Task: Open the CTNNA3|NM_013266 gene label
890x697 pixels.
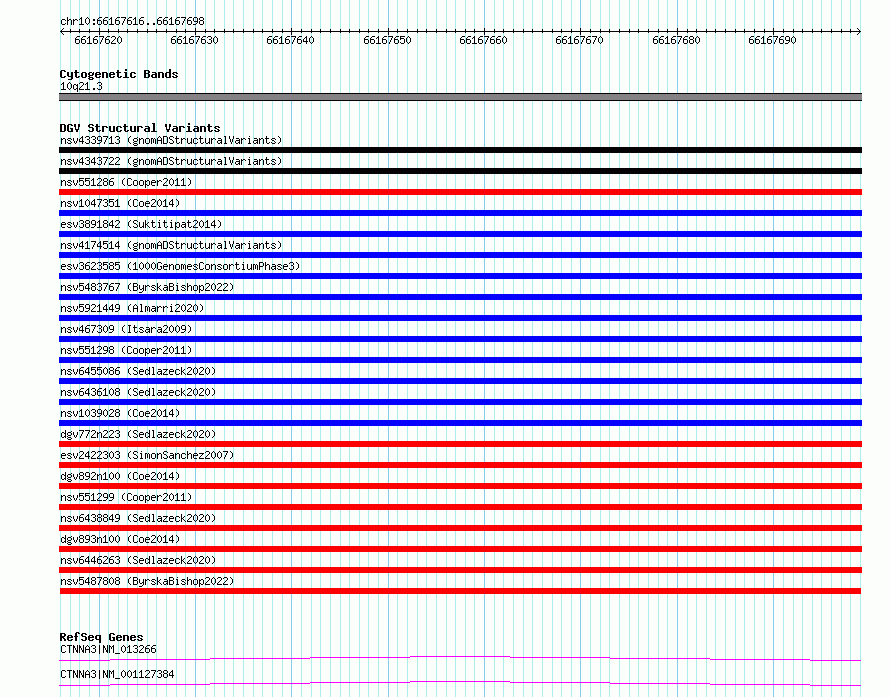Action: click(108, 649)
